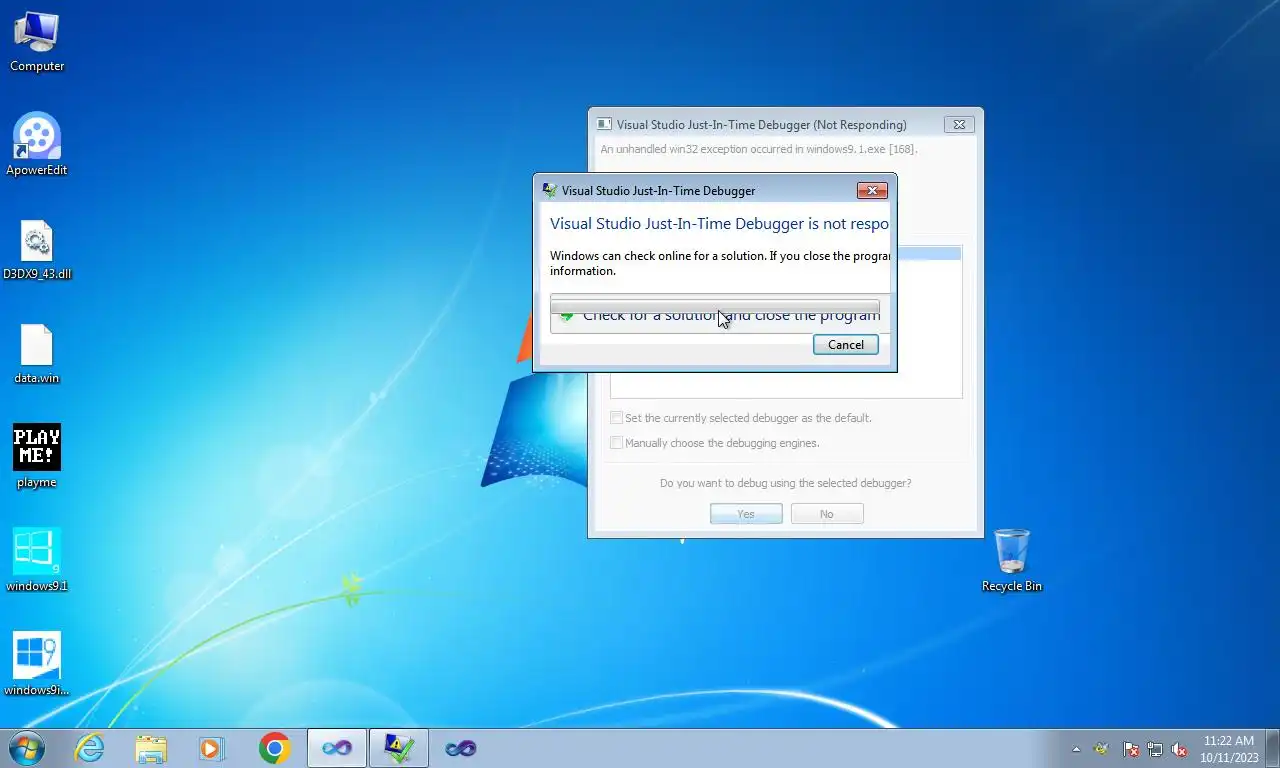Screen dimensions: 1280x768
Task: Tick Manually choose the debugging engines
Action: point(617,443)
